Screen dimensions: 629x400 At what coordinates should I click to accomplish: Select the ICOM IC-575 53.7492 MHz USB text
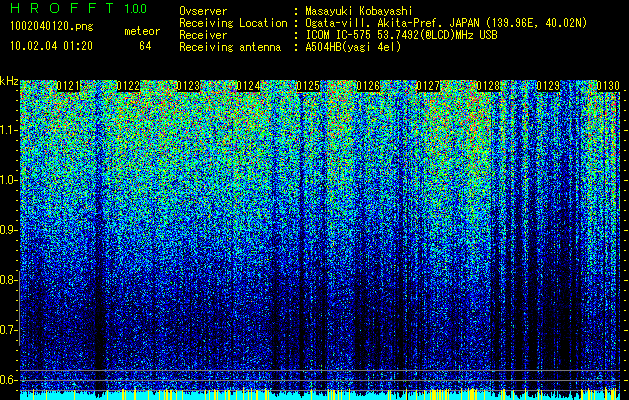pyautogui.click(x=401, y=35)
